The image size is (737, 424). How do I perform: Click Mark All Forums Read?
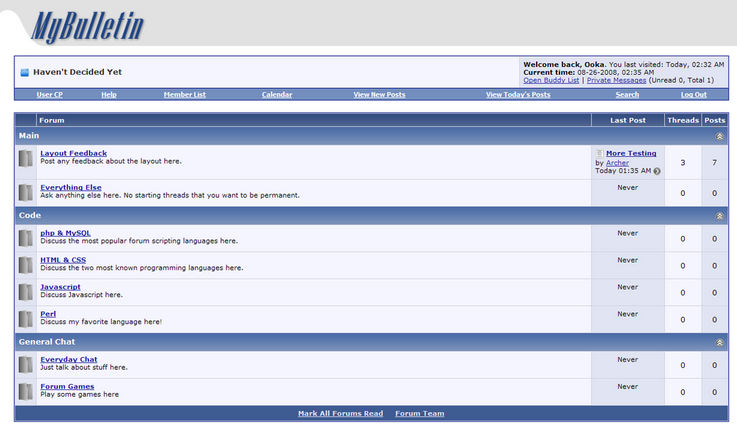pos(340,413)
